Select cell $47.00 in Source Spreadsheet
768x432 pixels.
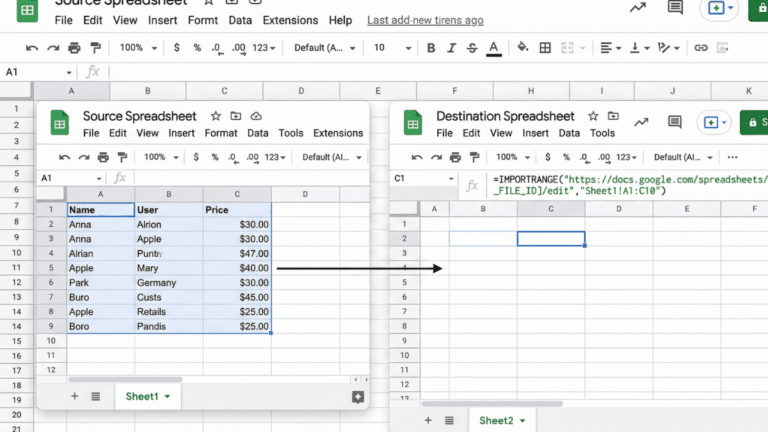click(237, 254)
